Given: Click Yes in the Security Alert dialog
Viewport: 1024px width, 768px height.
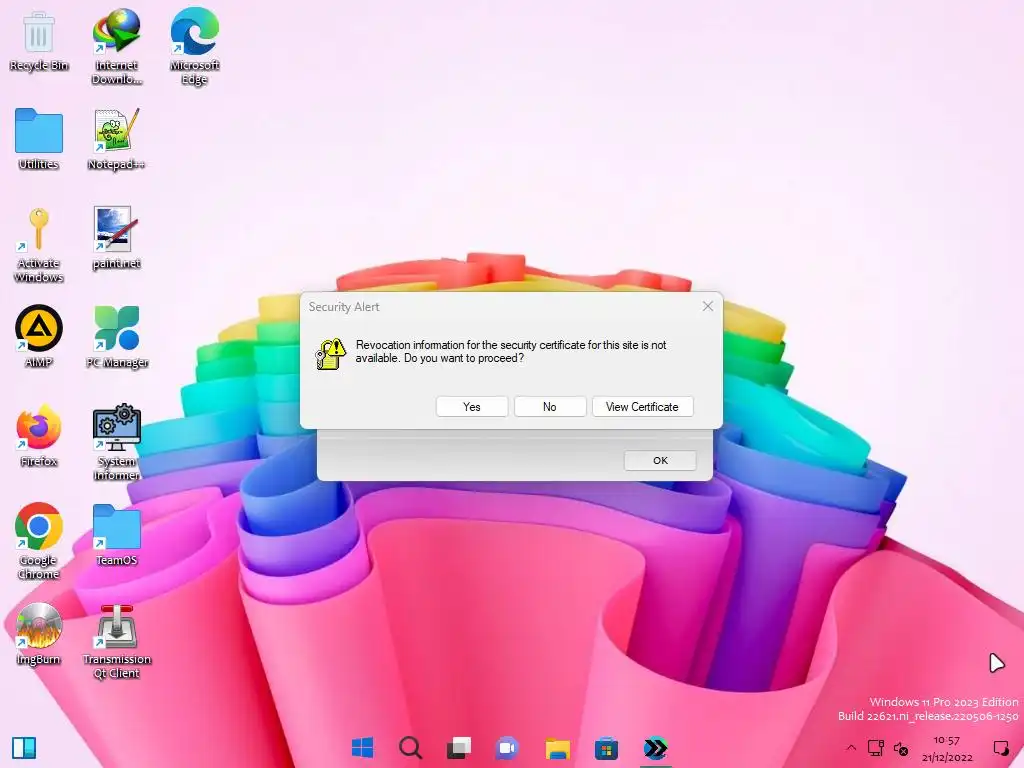Looking at the screenshot, I should pos(472,407).
